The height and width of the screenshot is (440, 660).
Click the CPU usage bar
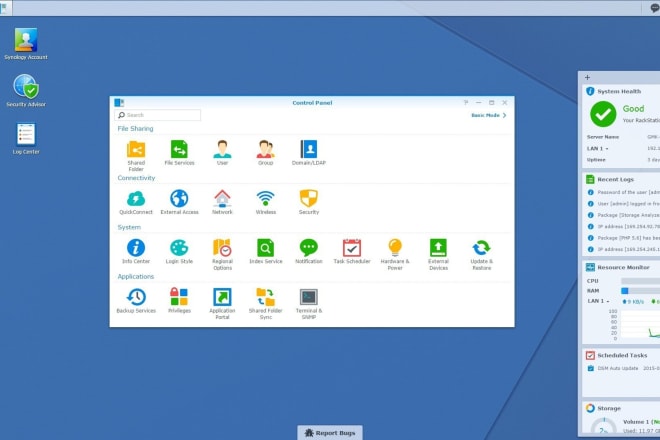(641, 281)
